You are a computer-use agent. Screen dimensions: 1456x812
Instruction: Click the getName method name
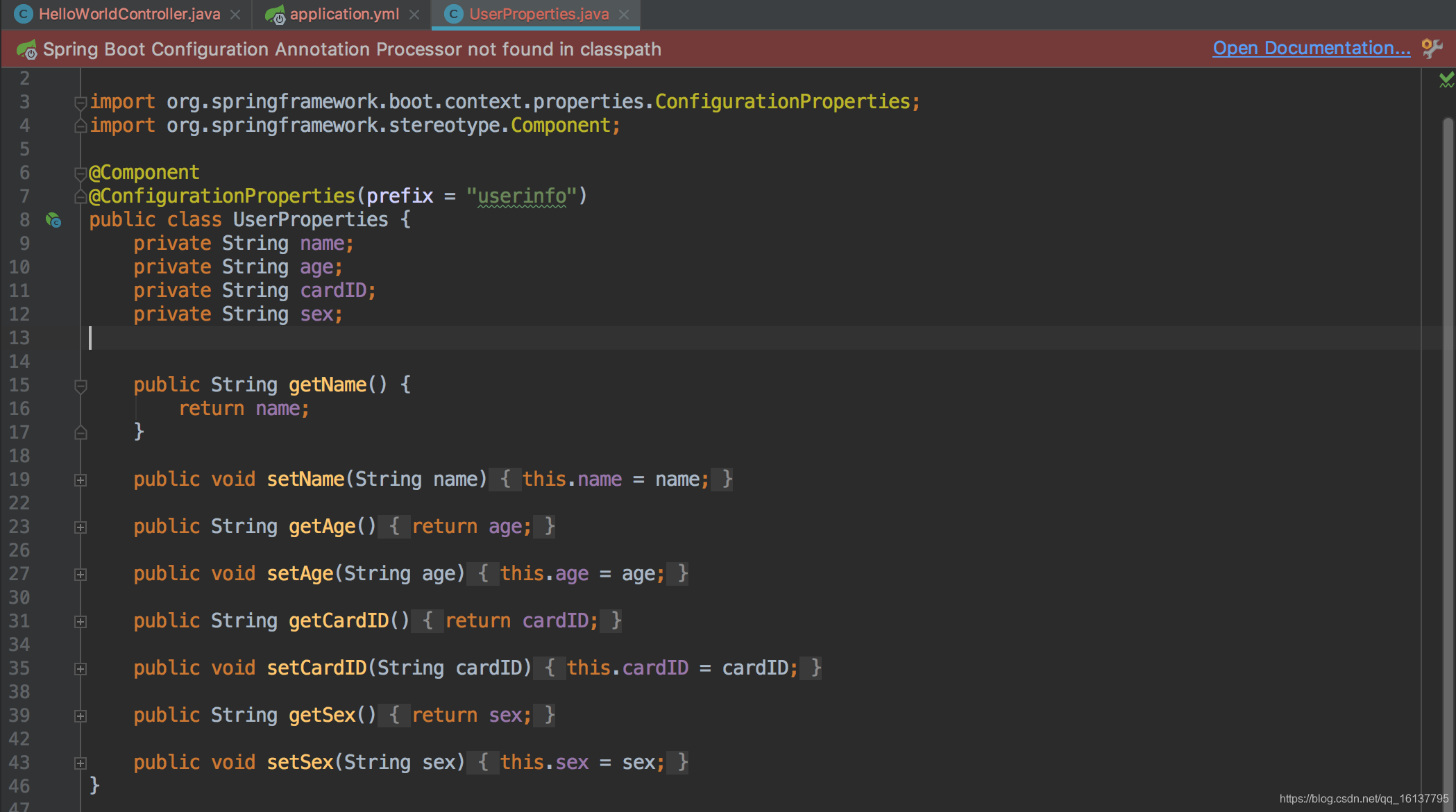point(328,385)
